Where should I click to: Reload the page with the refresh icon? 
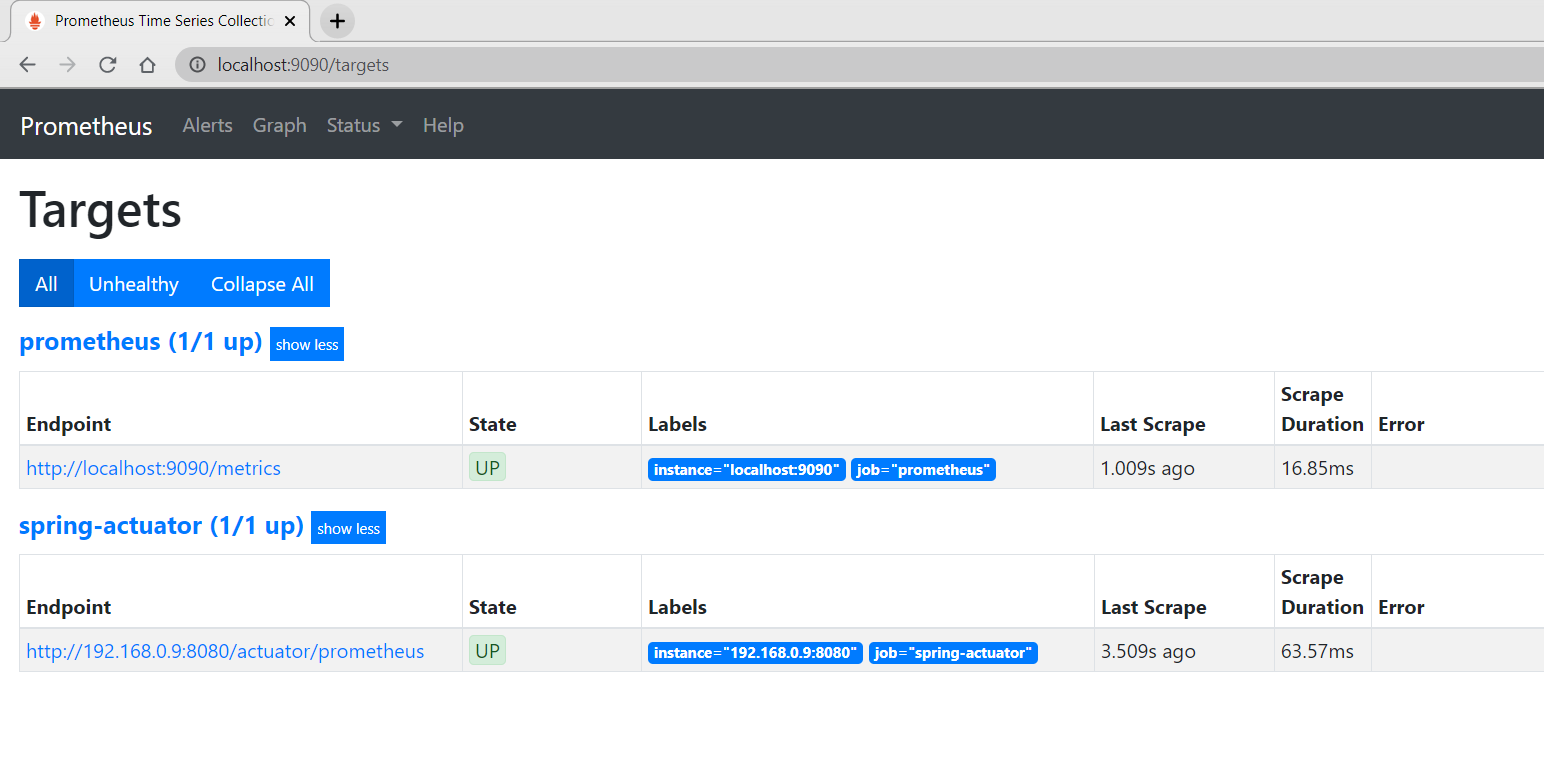click(x=107, y=65)
